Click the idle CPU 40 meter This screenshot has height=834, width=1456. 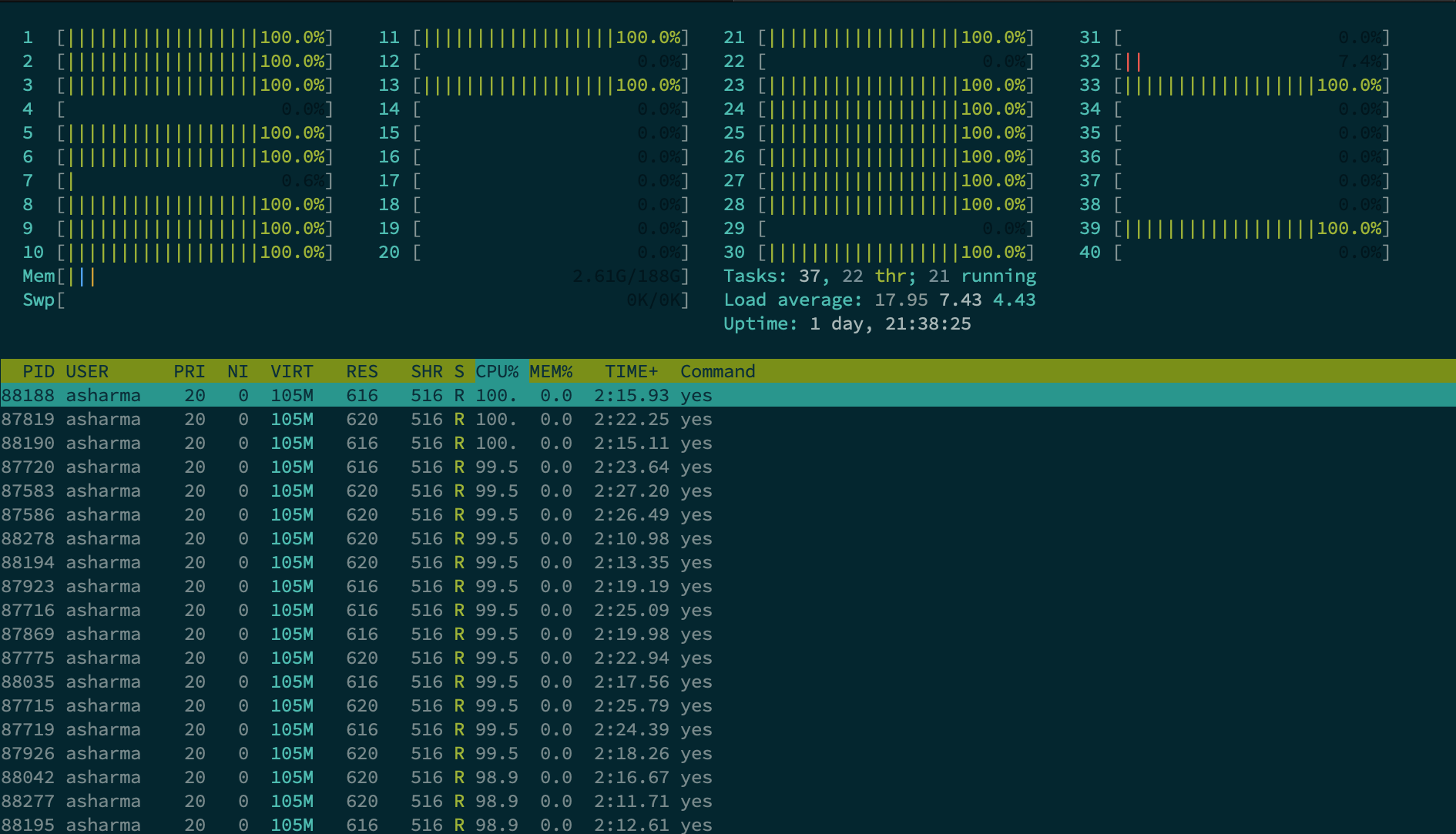coord(1235,252)
